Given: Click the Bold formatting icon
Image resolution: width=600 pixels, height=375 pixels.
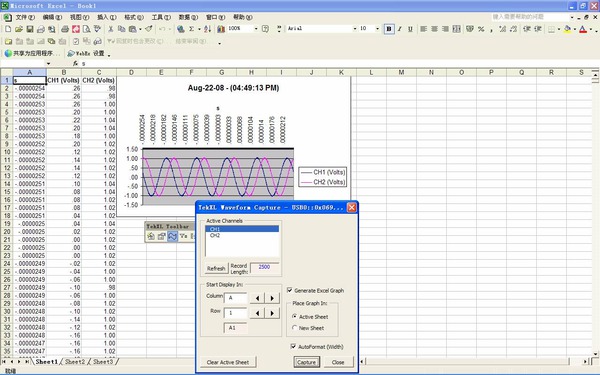Looking at the screenshot, I should coord(389,29).
